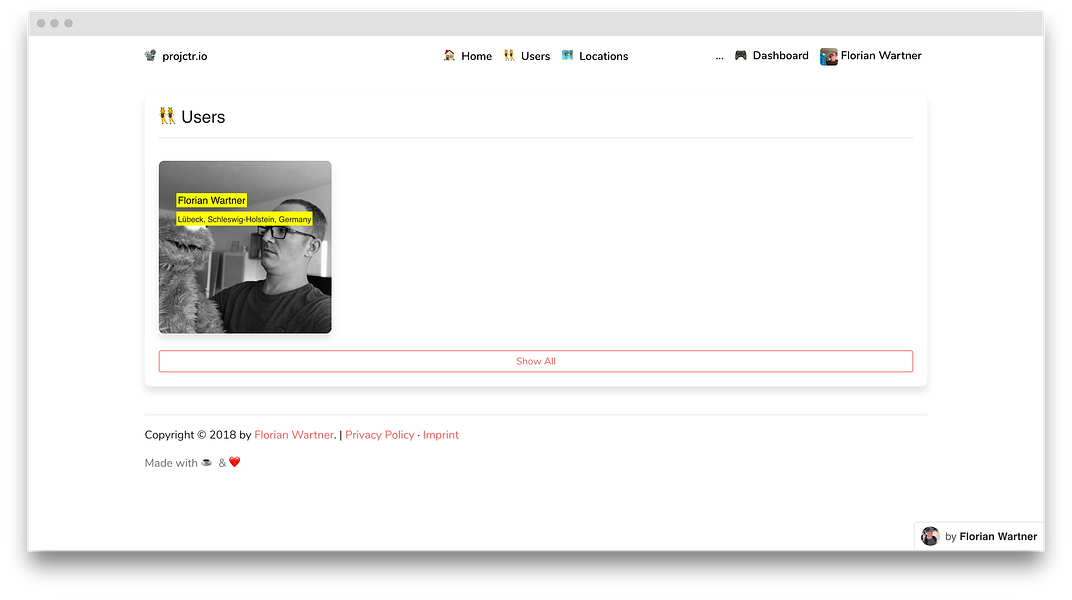This screenshot has width=1072, height=600.
Task: Open the Imprint link
Action: tap(440, 435)
